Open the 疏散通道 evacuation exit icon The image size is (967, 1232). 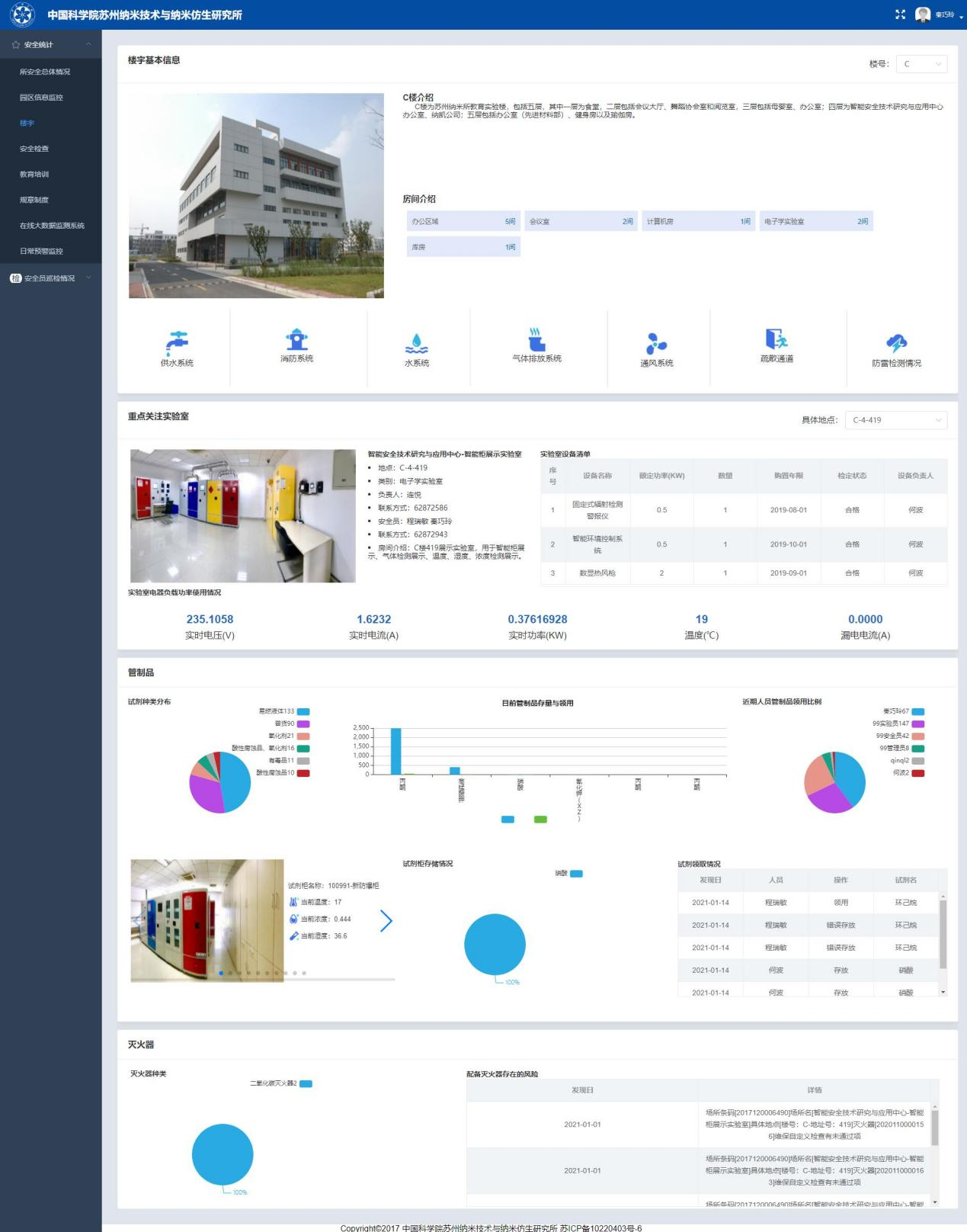(776, 339)
